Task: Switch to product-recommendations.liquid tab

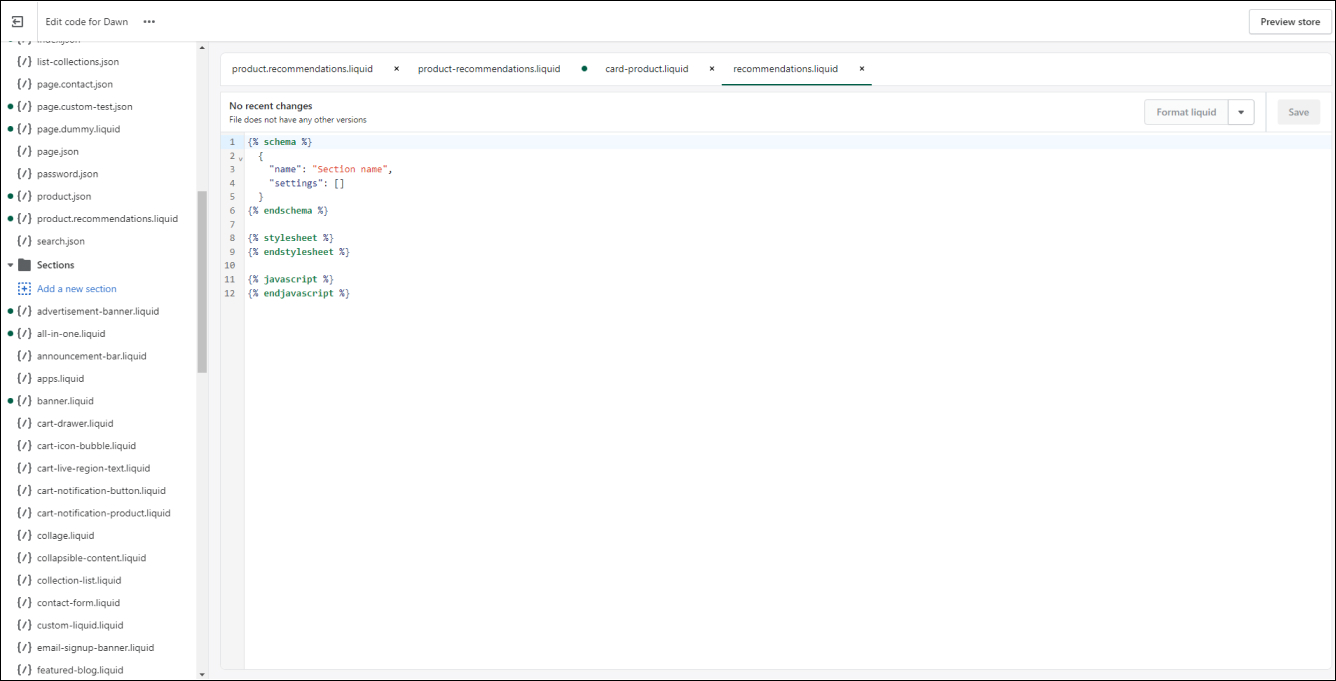Action: 489,69
